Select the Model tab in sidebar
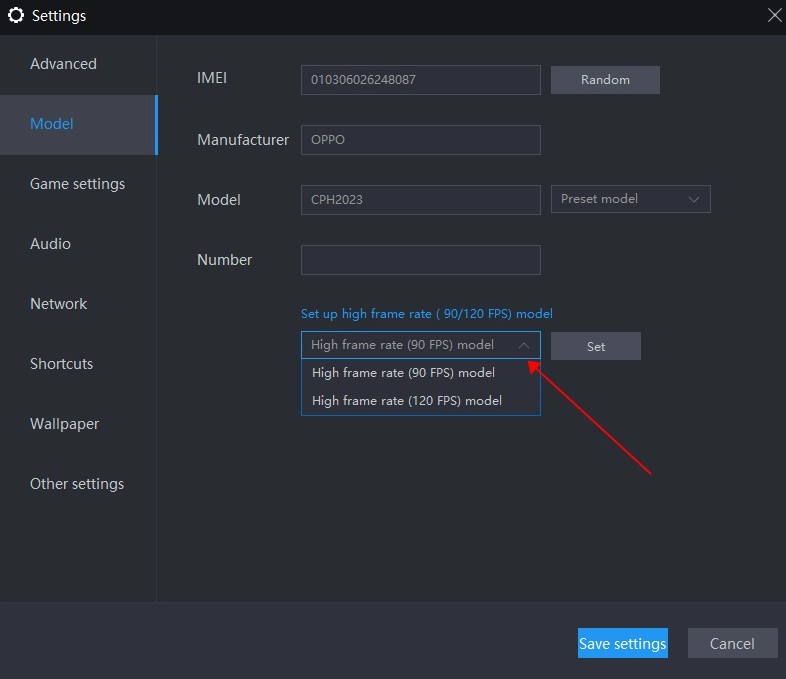The width and height of the screenshot is (786, 679). (x=52, y=124)
